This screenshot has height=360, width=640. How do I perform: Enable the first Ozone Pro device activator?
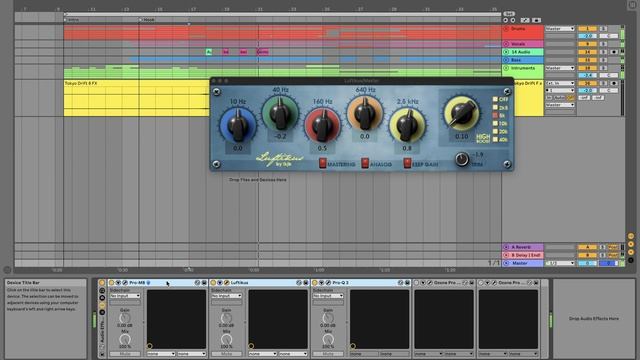(416, 282)
